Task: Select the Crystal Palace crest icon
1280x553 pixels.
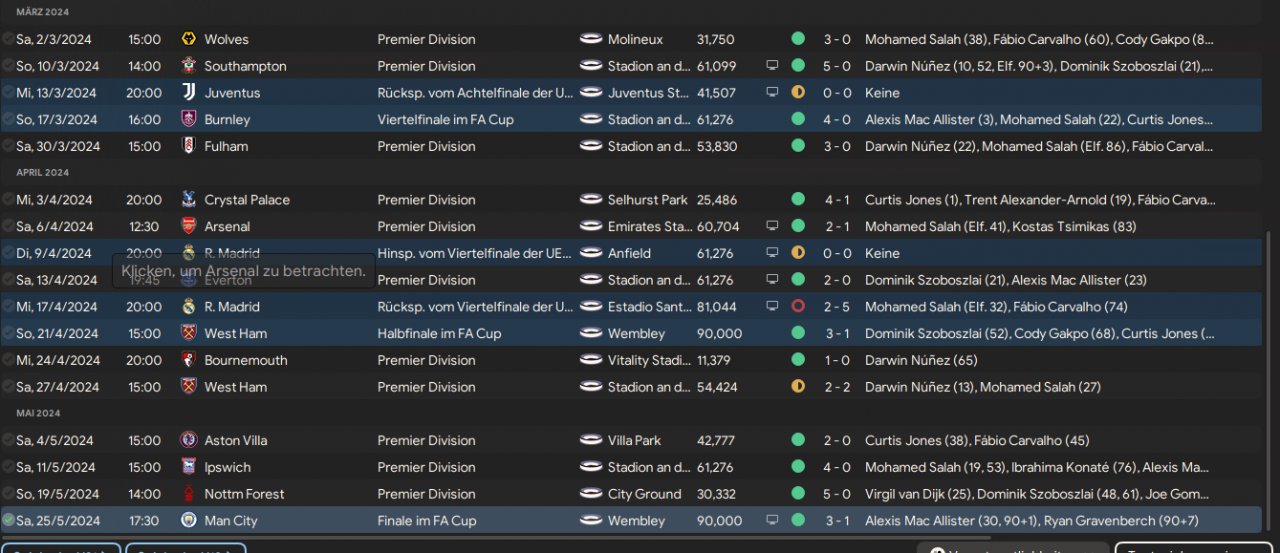Action: click(x=188, y=200)
